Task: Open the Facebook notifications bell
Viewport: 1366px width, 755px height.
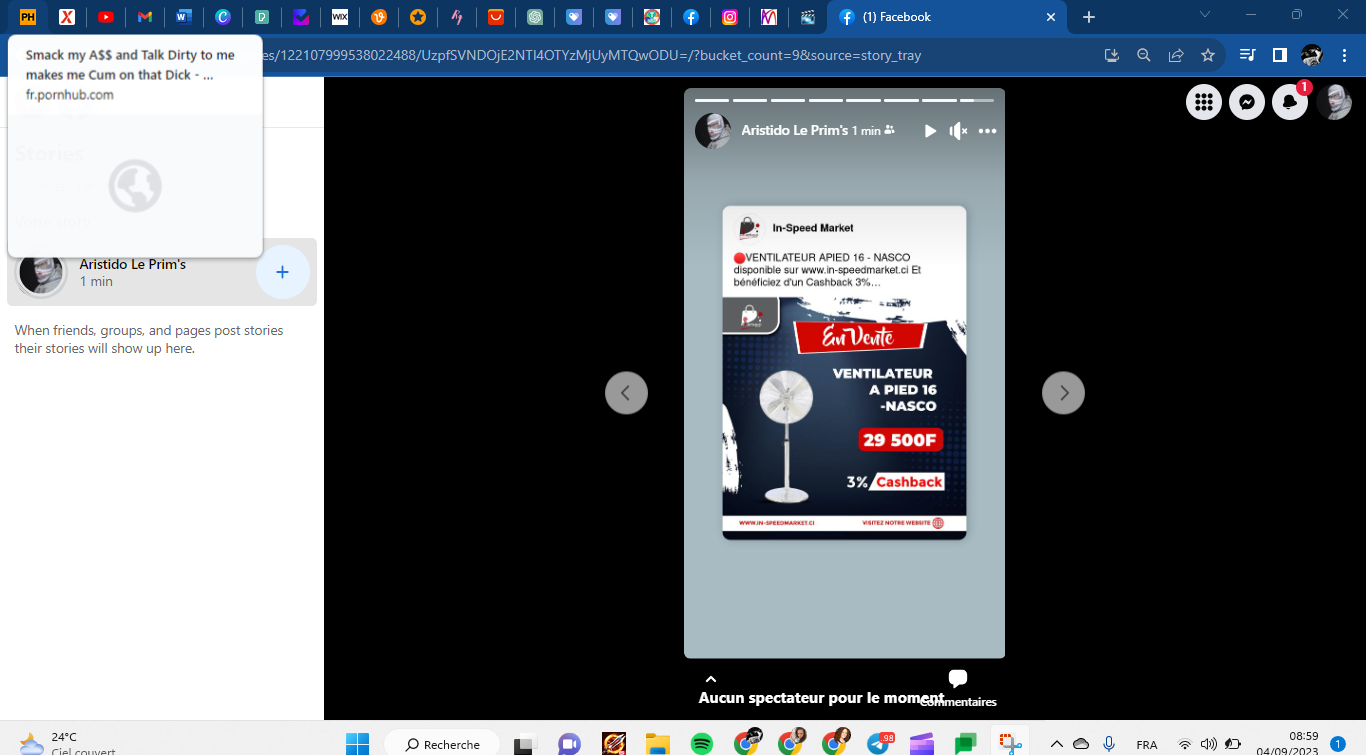Action: 1290,102
